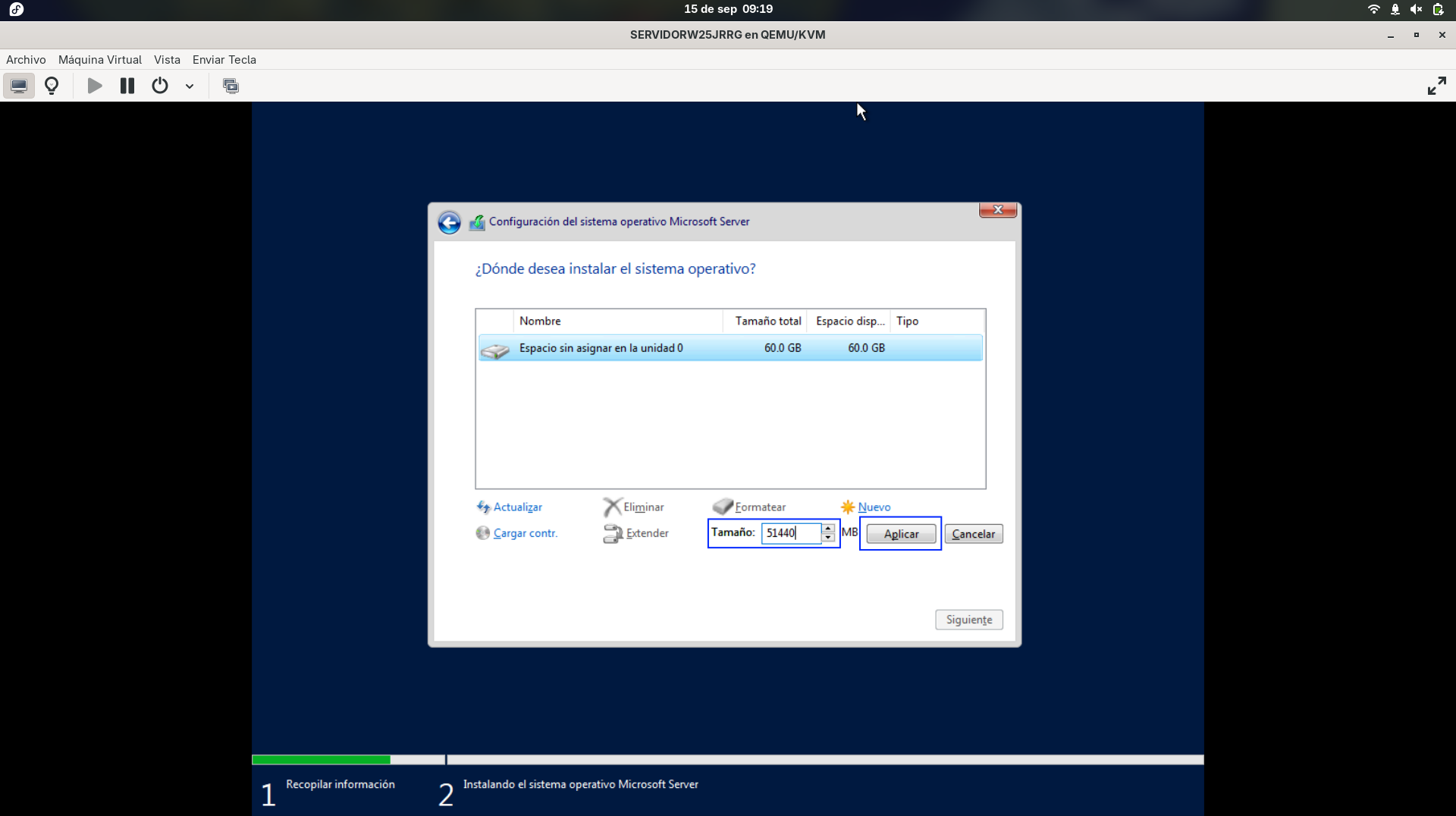This screenshot has height=816, width=1456.
Task: Click the Actualizar refresh link
Action: click(x=518, y=507)
